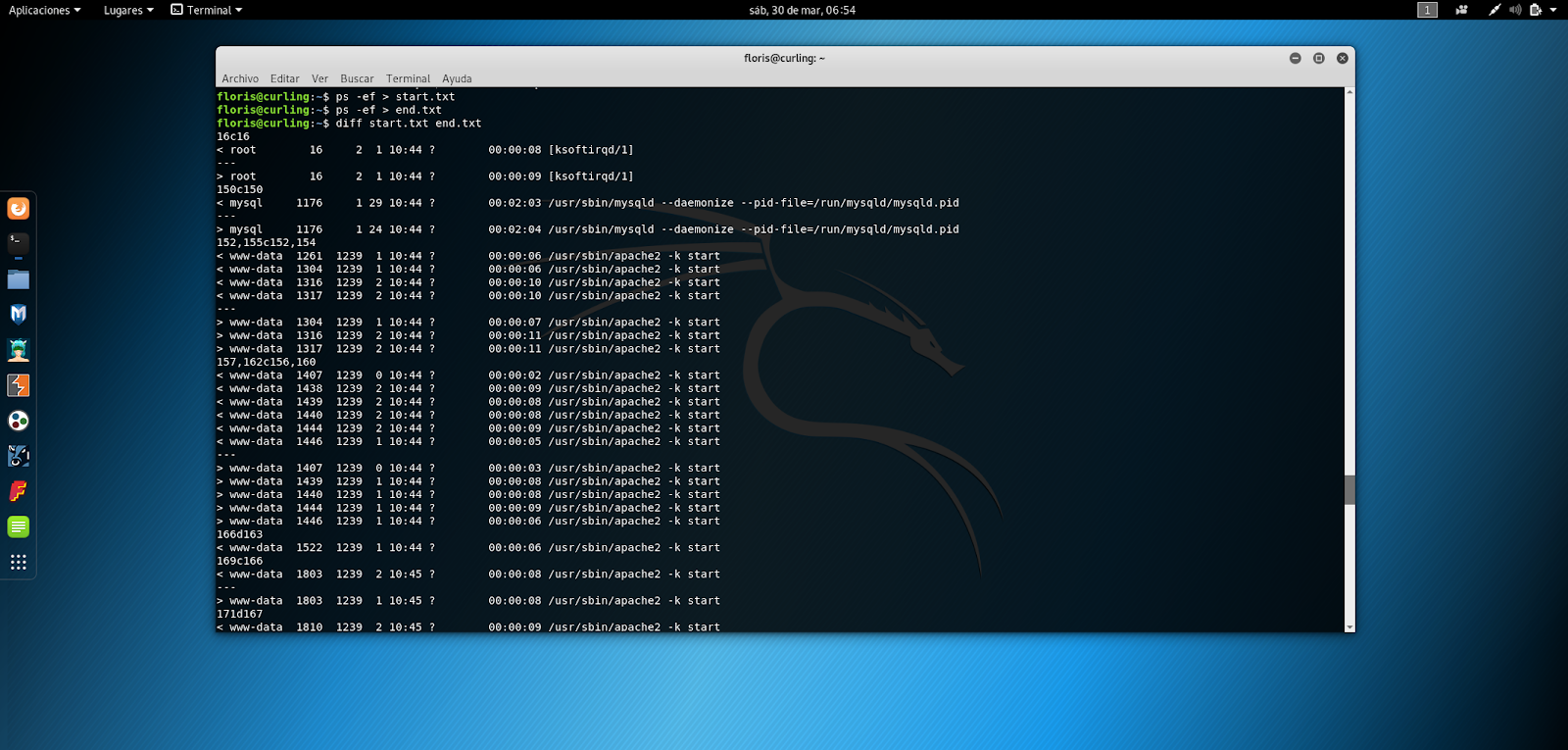This screenshot has height=750, width=1568.
Task: Open the Ayuda menu
Action: (x=457, y=78)
